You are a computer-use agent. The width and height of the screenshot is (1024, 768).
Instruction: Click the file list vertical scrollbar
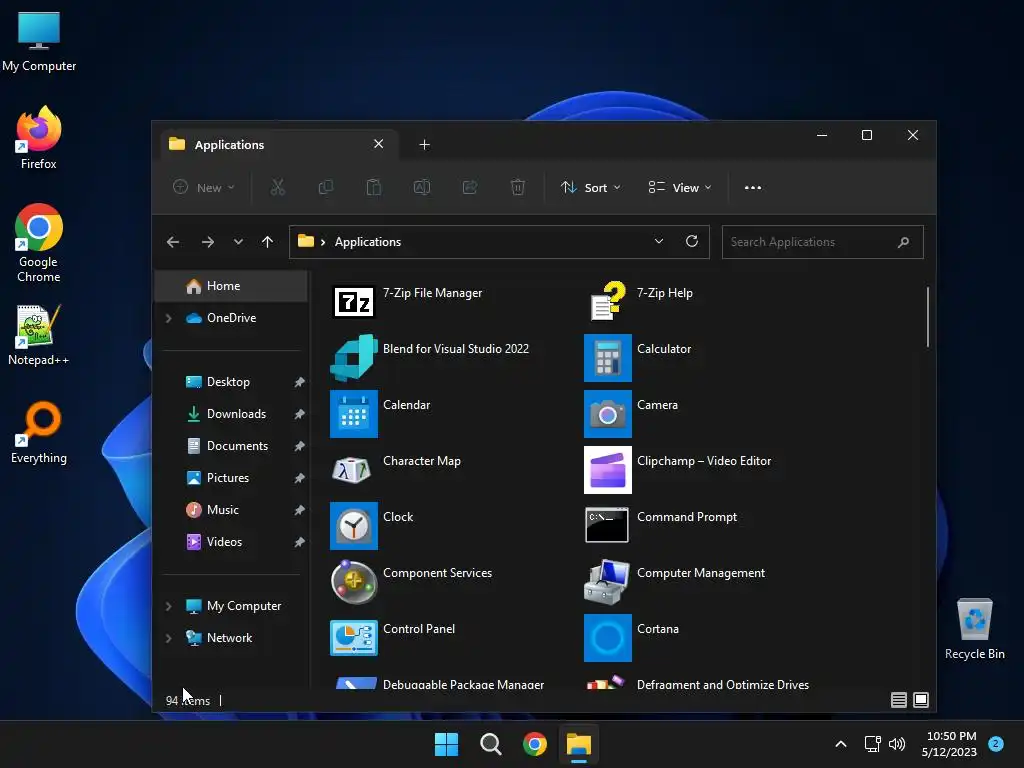pyautogui.click(x=927, y=317)
